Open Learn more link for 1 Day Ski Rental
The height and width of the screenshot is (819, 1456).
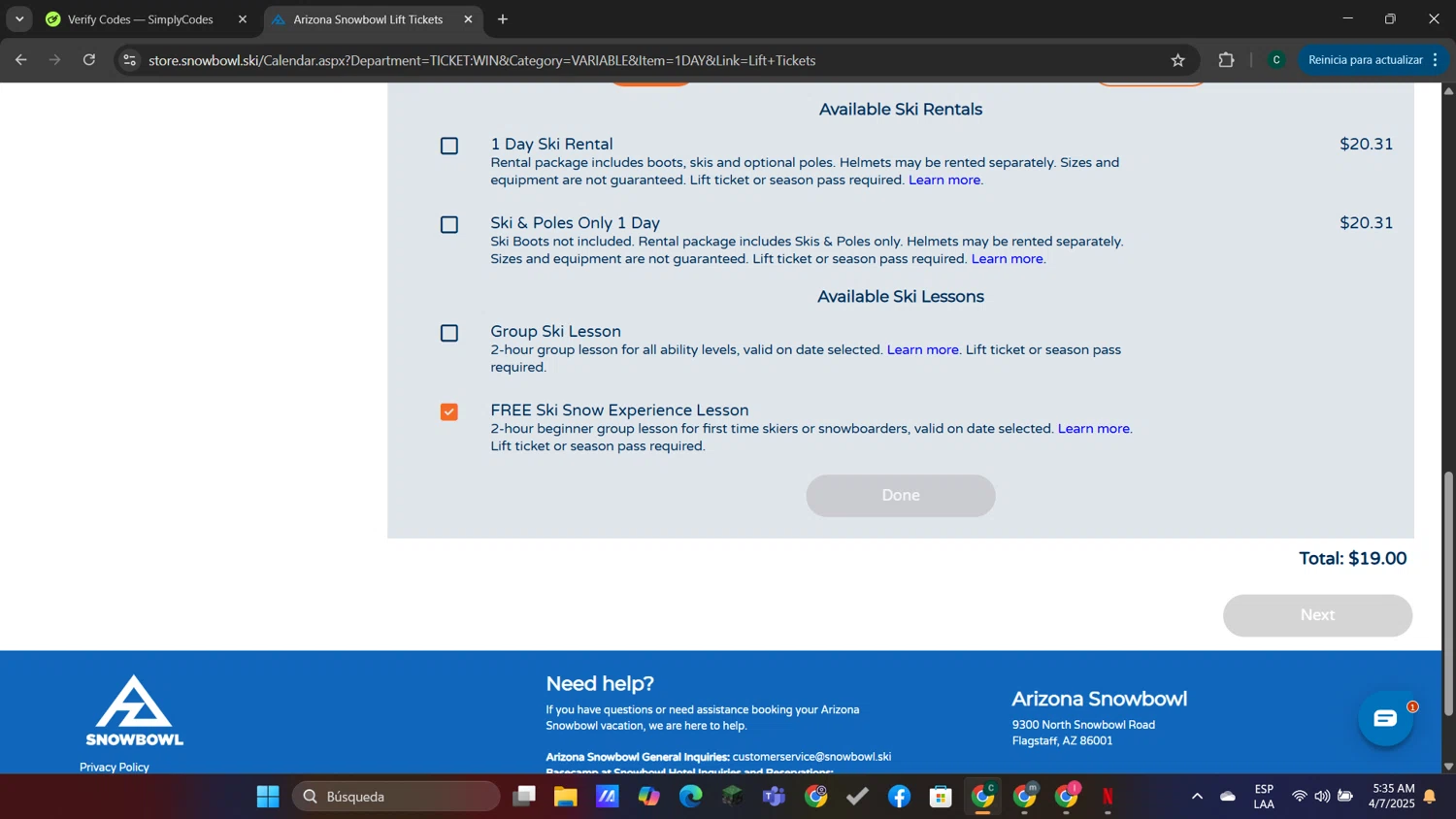(944, 180)
